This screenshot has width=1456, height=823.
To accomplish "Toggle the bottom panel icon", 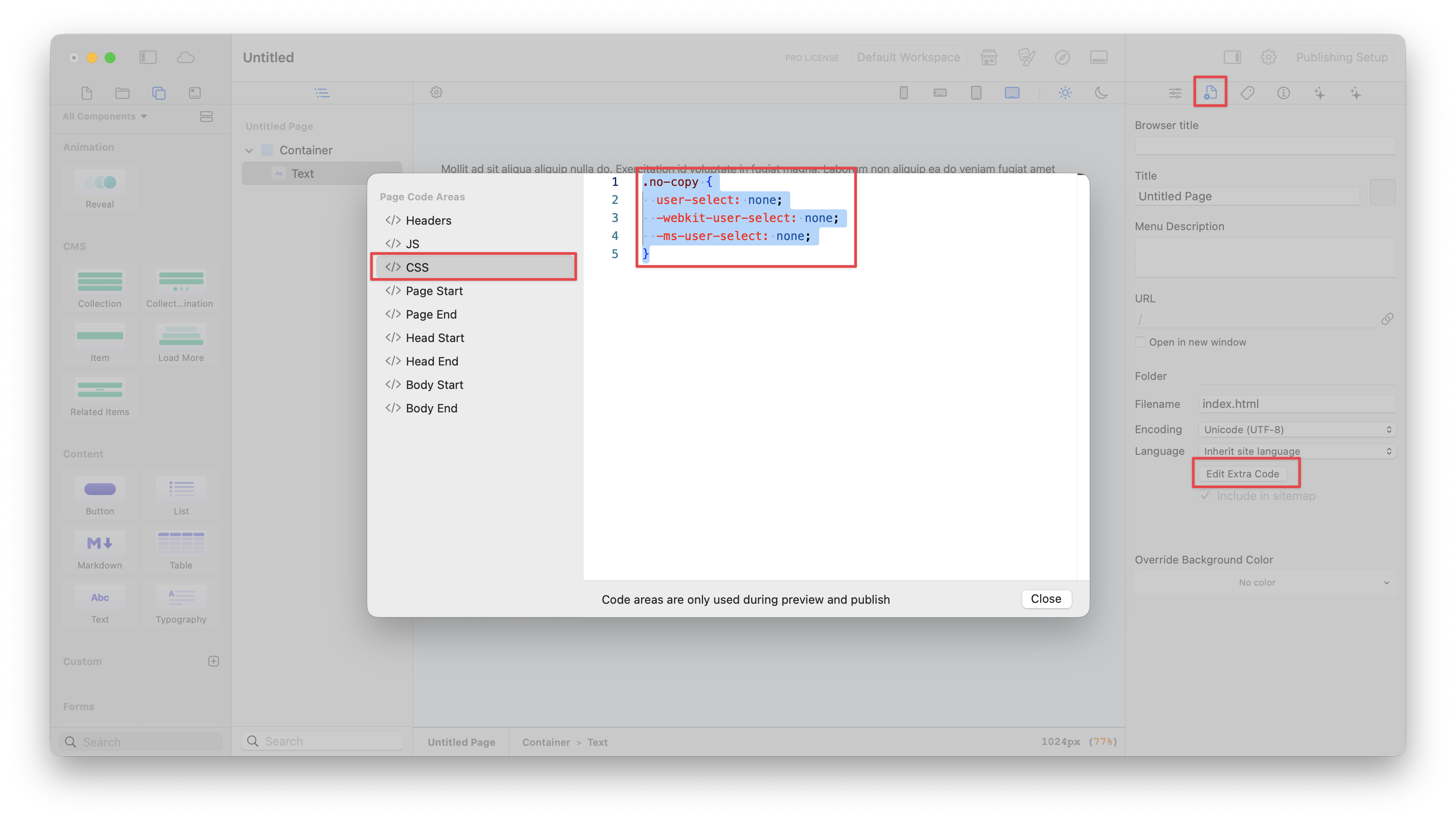I will pyautogui.click(x=1099, y=57).
